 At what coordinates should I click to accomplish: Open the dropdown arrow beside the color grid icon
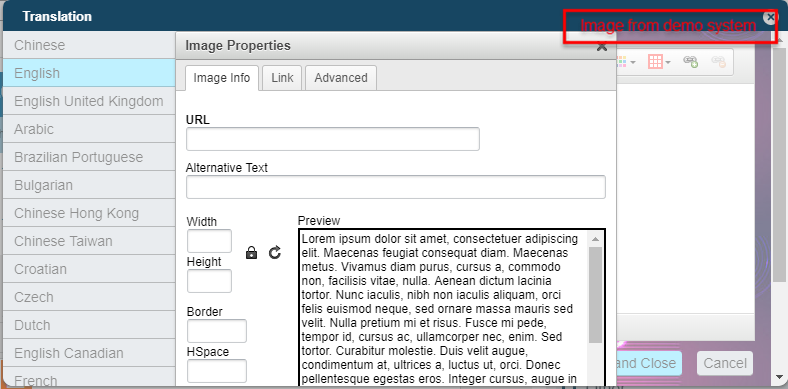tap(633, 62)
